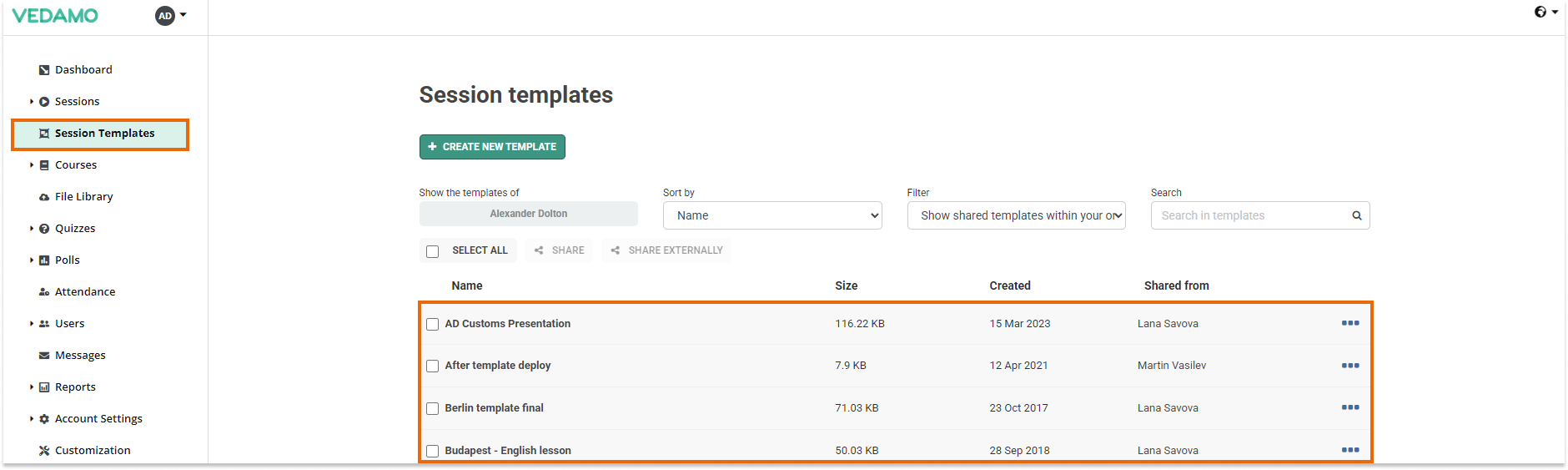Expand the Account Settings menu arrow
Image resolution: width=1568 pixels, height=470 pixels.
coord(32,419)
